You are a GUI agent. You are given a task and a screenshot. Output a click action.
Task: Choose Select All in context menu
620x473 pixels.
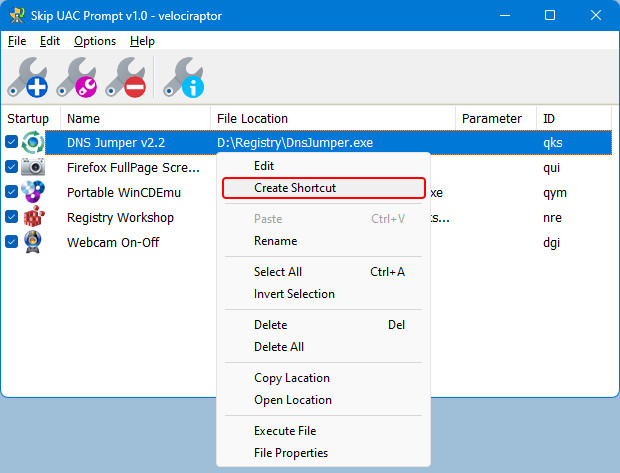click(x=323, y=272)
